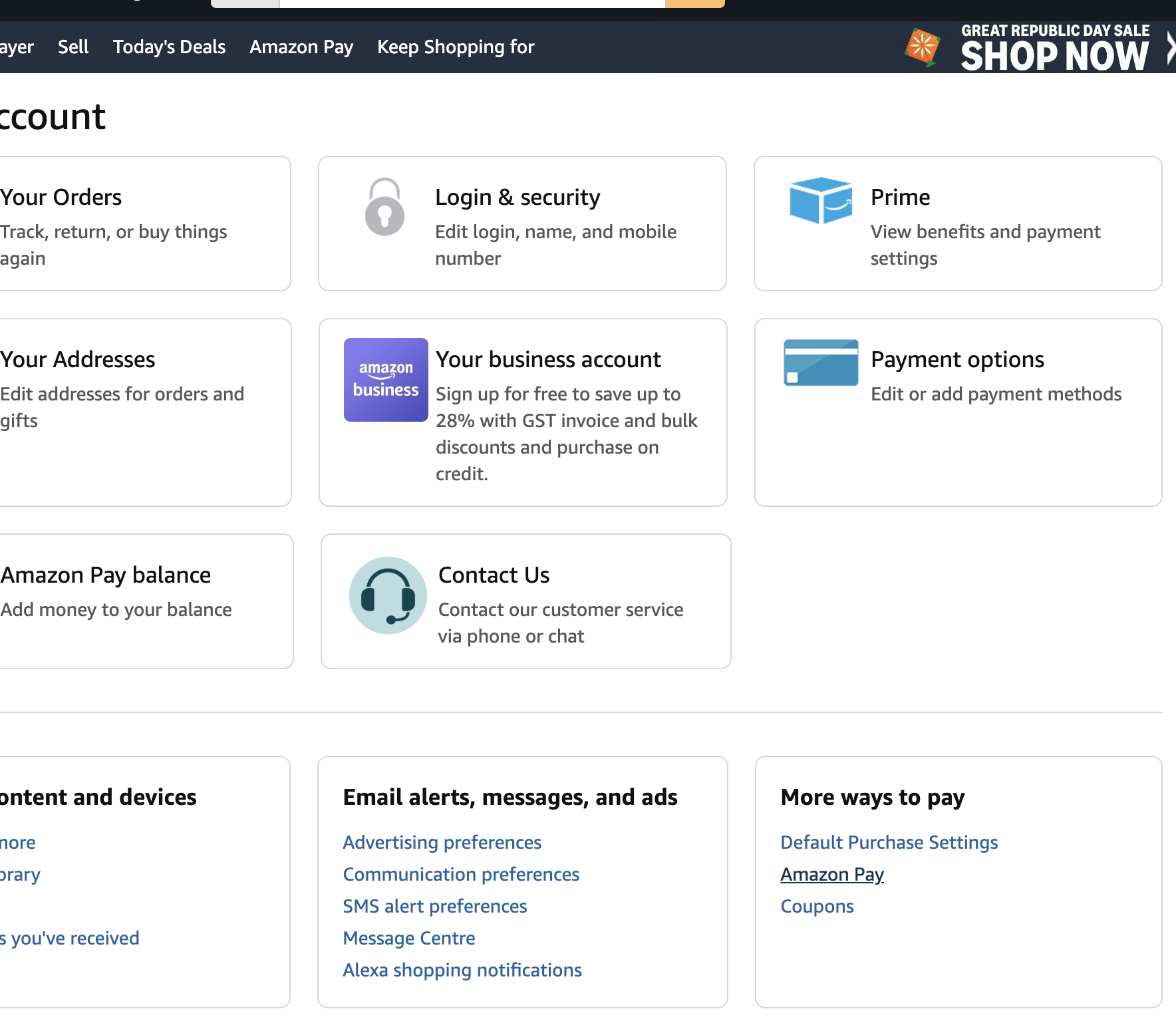This screenshot has width=1176, height=1035.
Task: Click the Great Republic Day Sale Shop Now banner
Action: click(1055, 48)
